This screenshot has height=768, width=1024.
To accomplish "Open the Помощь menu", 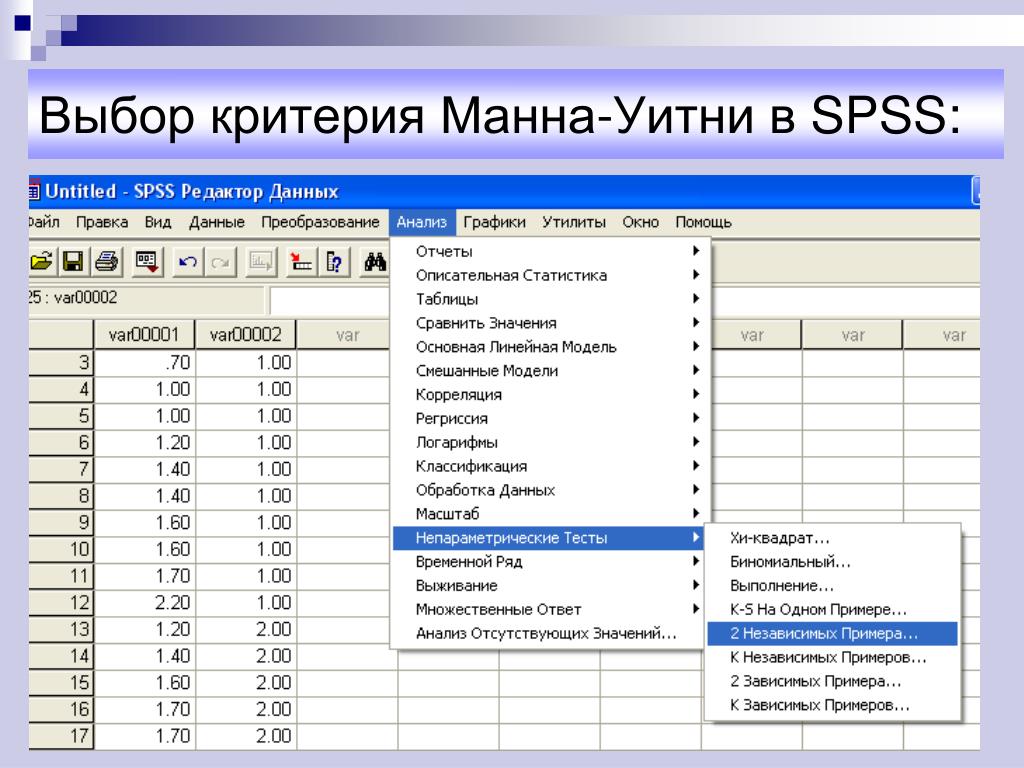I will pos(703,222).
